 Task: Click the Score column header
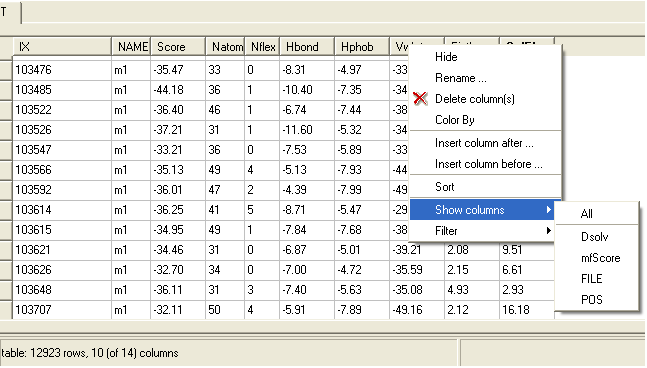pos(178,47)
